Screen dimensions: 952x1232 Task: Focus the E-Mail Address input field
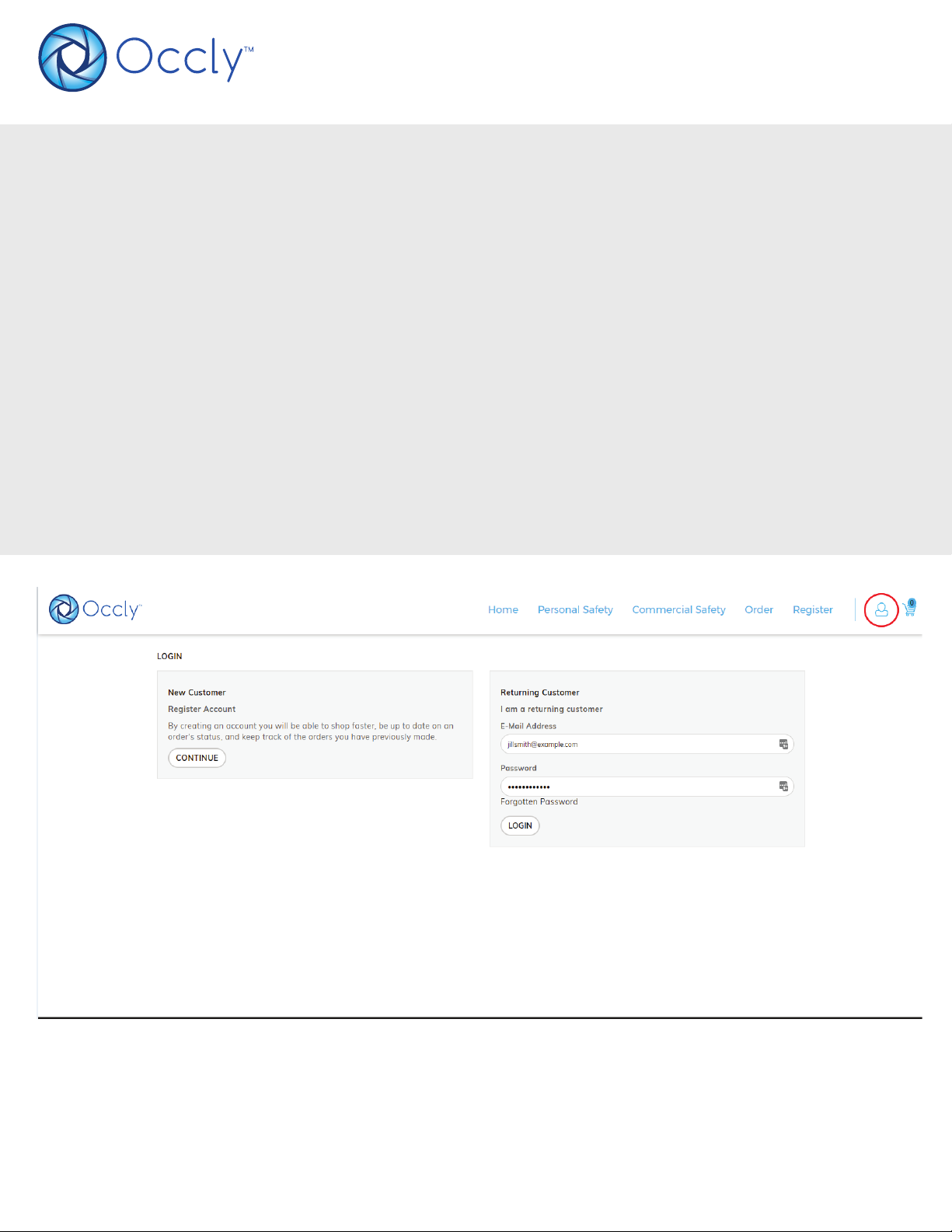pyautogui.click(x=647, y=745)
